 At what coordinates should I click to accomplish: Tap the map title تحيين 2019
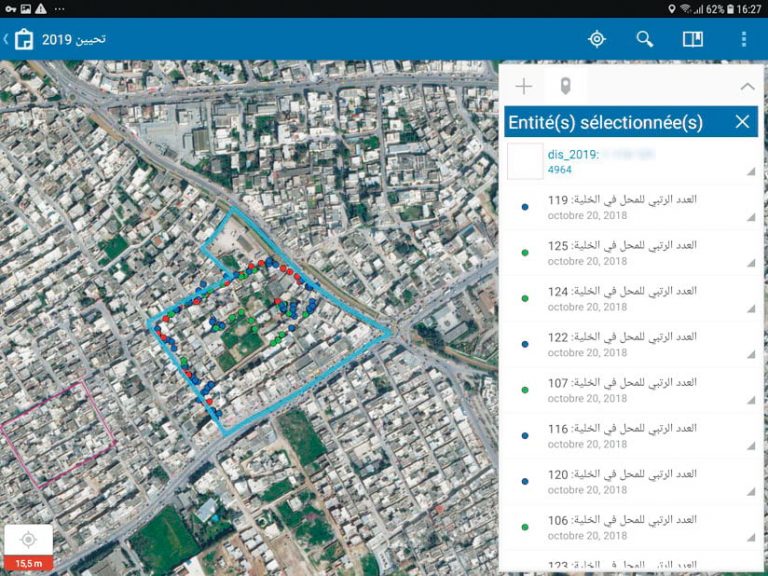(x=73, y=40)
